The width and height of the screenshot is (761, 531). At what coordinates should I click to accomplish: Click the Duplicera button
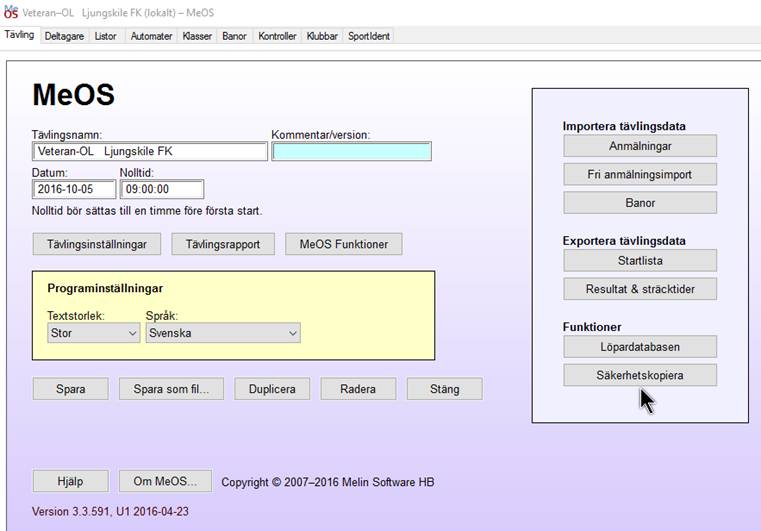point(272,389)
